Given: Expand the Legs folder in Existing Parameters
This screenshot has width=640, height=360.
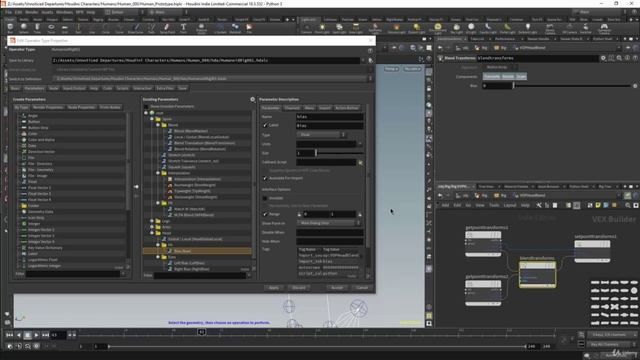Looking at the screenshot, I should point(152,221).
